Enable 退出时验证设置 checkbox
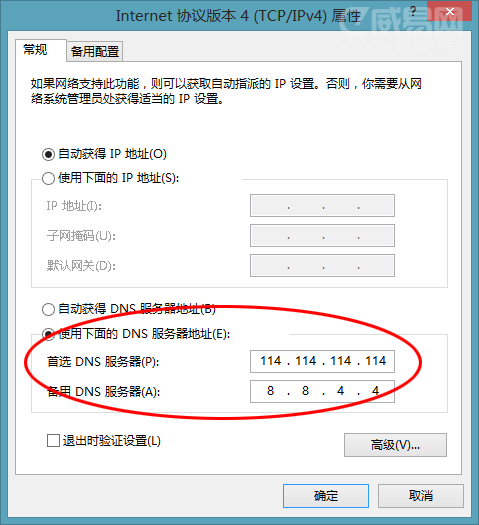This screenshot has height=525, width=479. click(x=53, y=441)
